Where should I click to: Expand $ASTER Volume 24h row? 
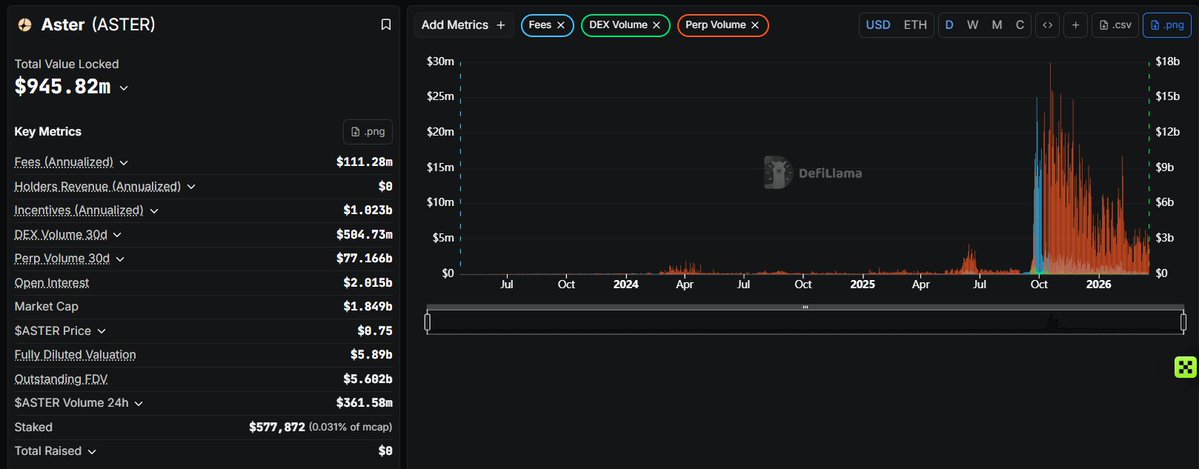[x=138, y=403]
